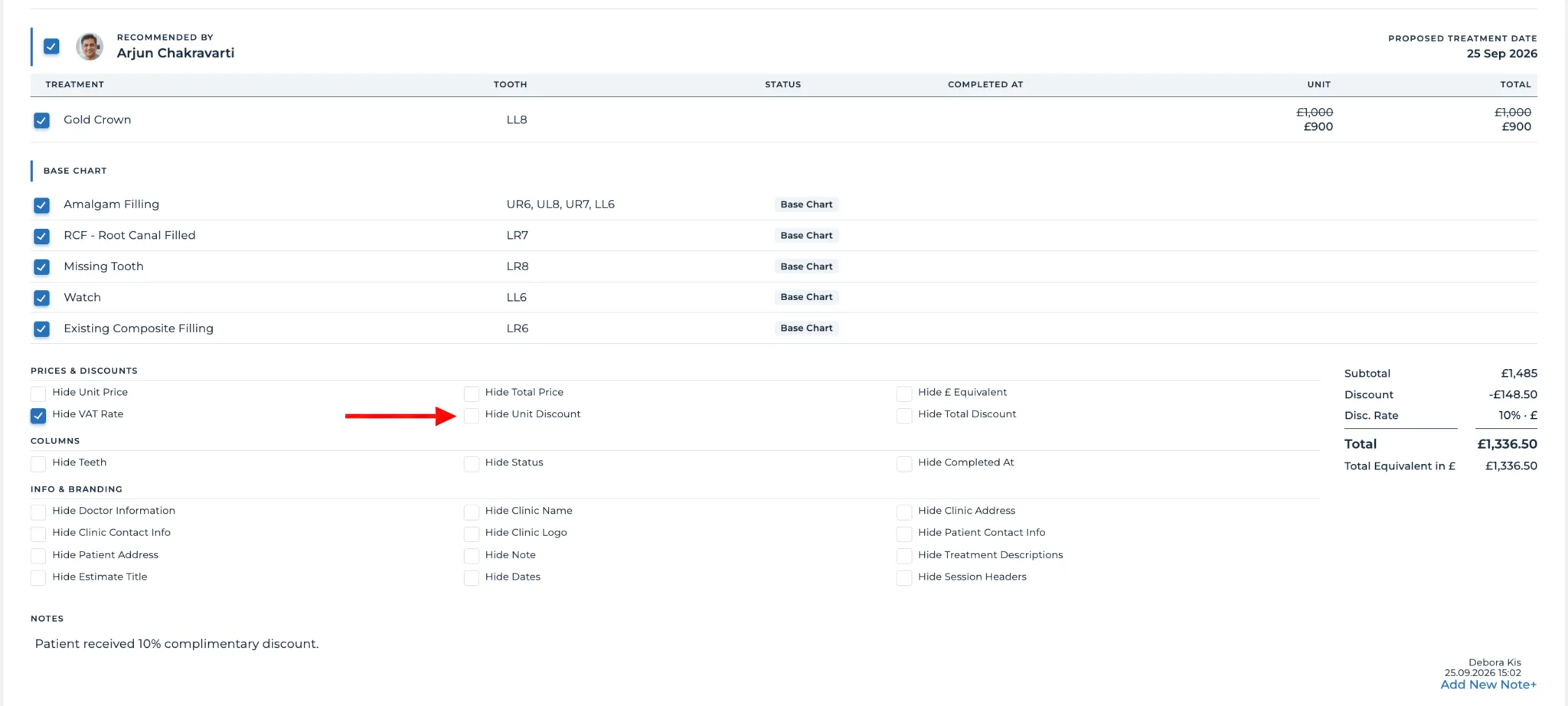
Task: Enable Hide Clinic Contact Info
Action: pyautogui.click(x=38, y=534)
